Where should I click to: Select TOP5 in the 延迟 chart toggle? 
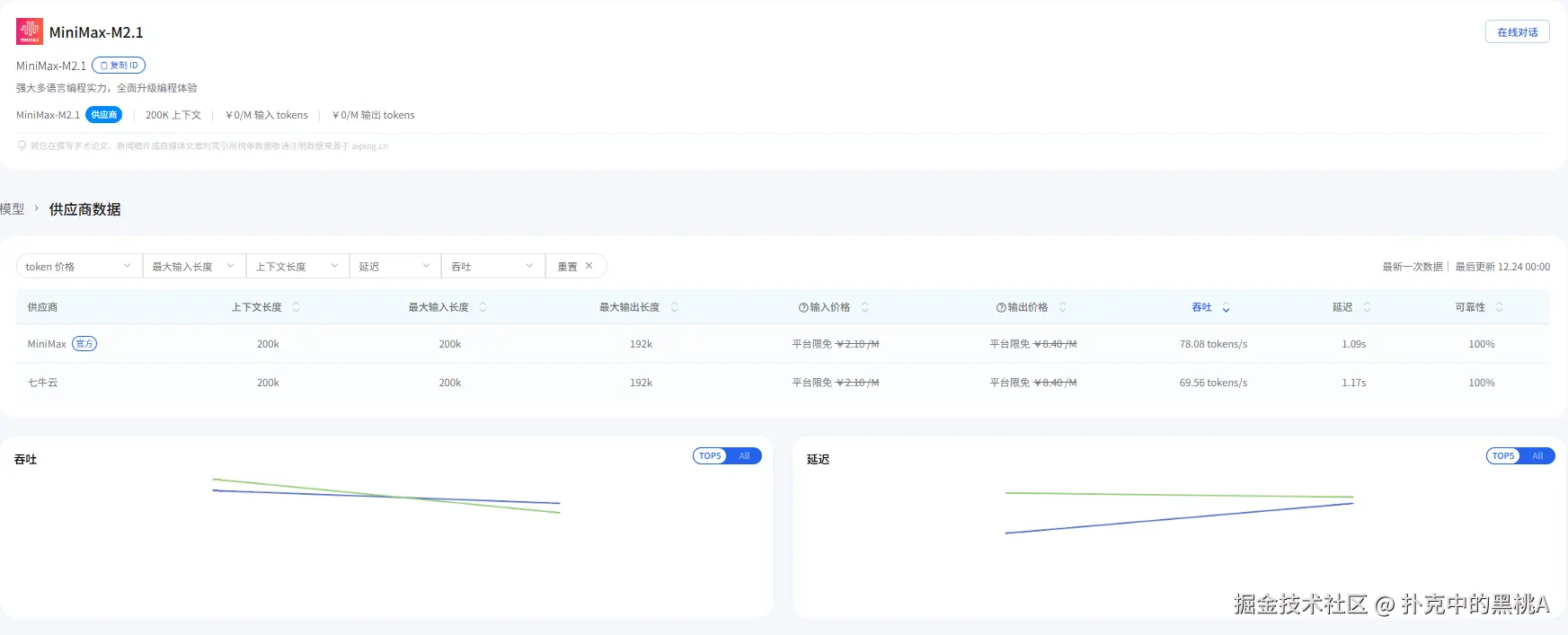click(1503, 456)
